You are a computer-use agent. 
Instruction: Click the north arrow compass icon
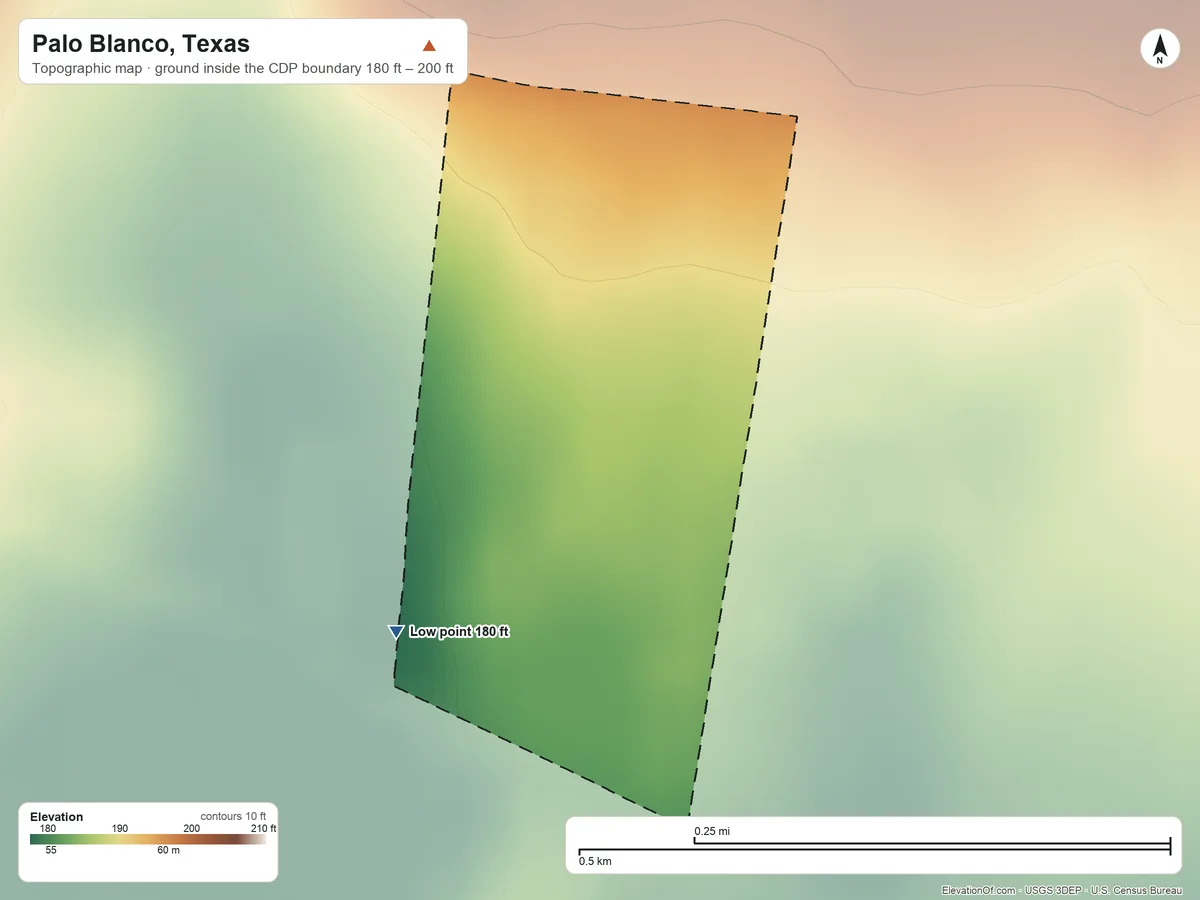pos(1160,49)
